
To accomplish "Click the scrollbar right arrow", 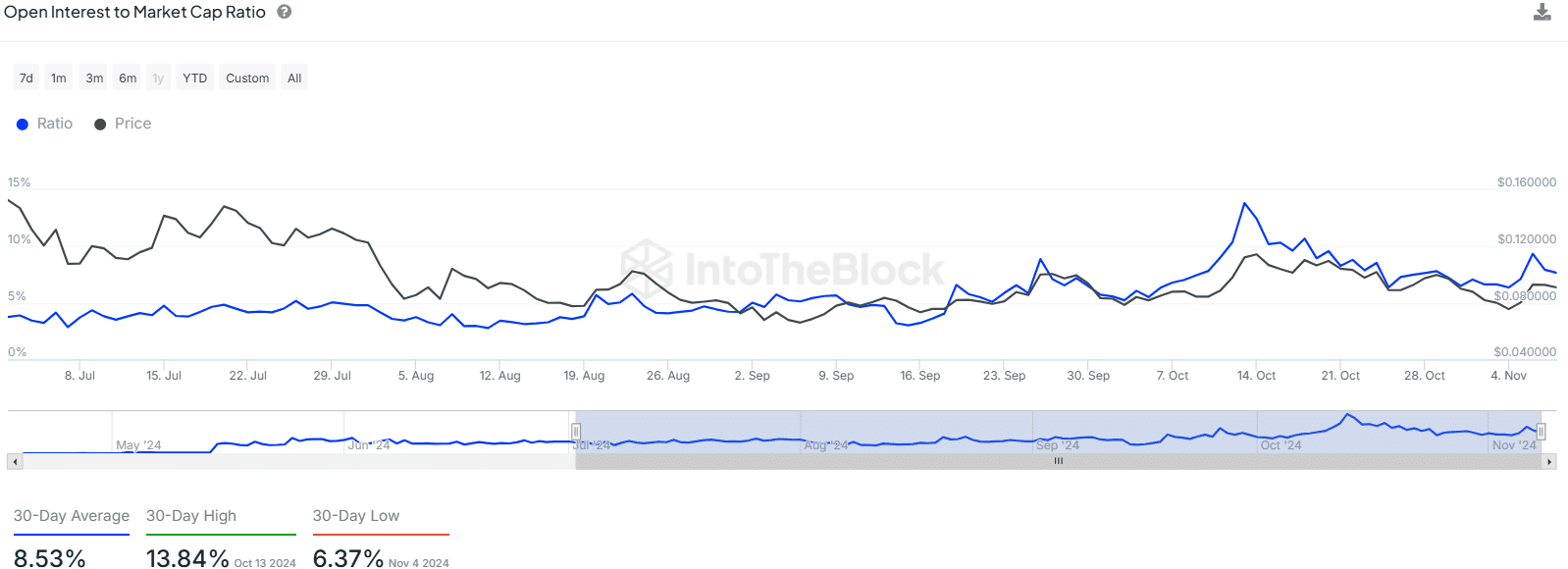I will click(1549, 461).
